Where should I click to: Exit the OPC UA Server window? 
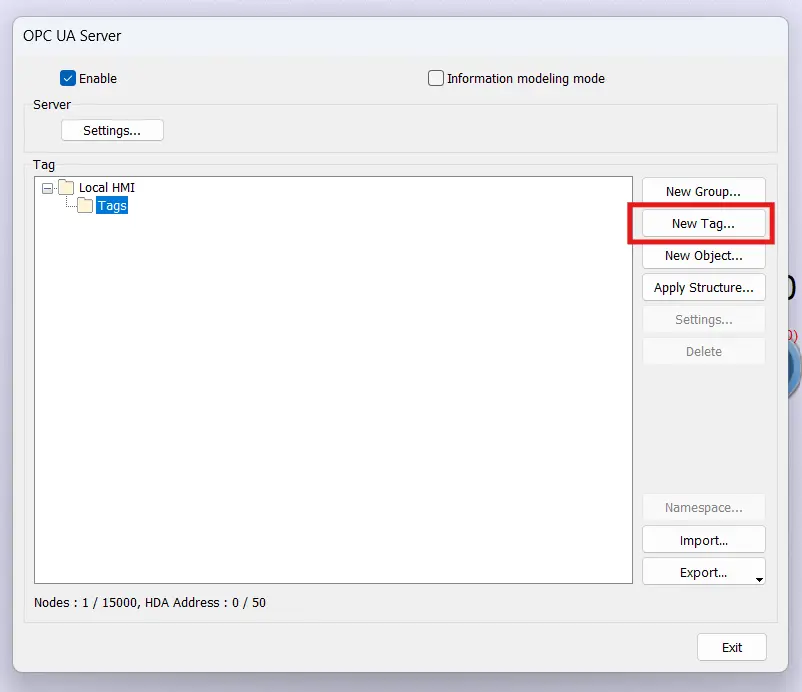pos(732,647)
